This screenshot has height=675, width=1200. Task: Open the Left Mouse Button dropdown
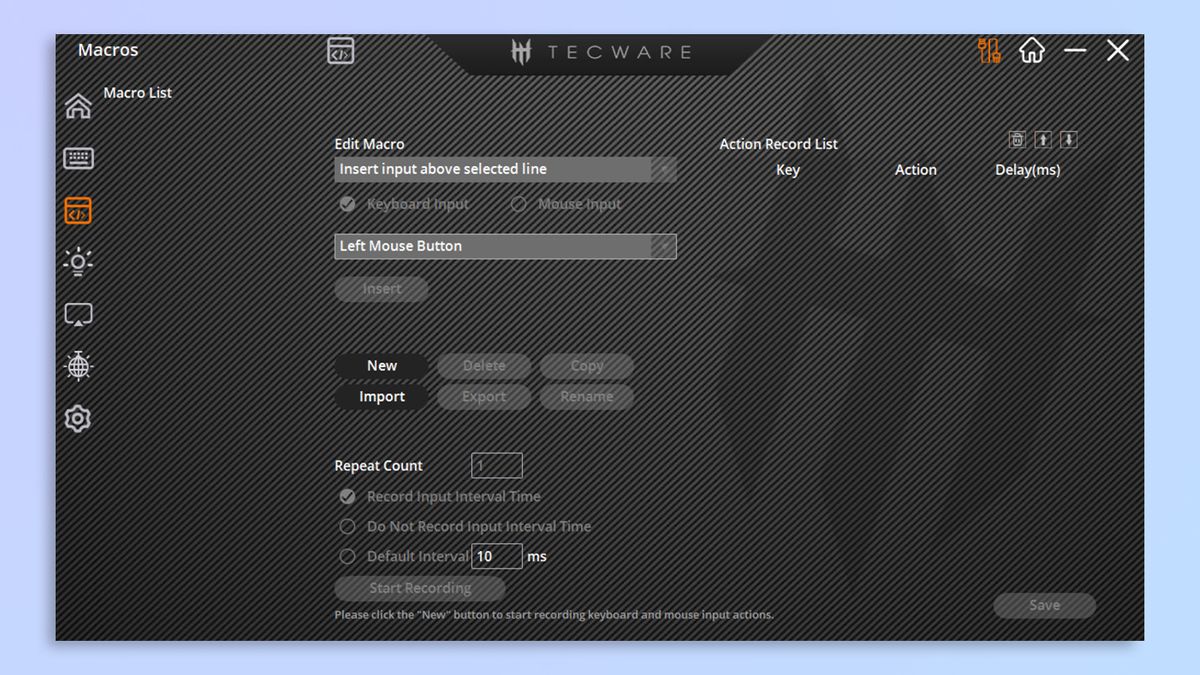(505, 246)
